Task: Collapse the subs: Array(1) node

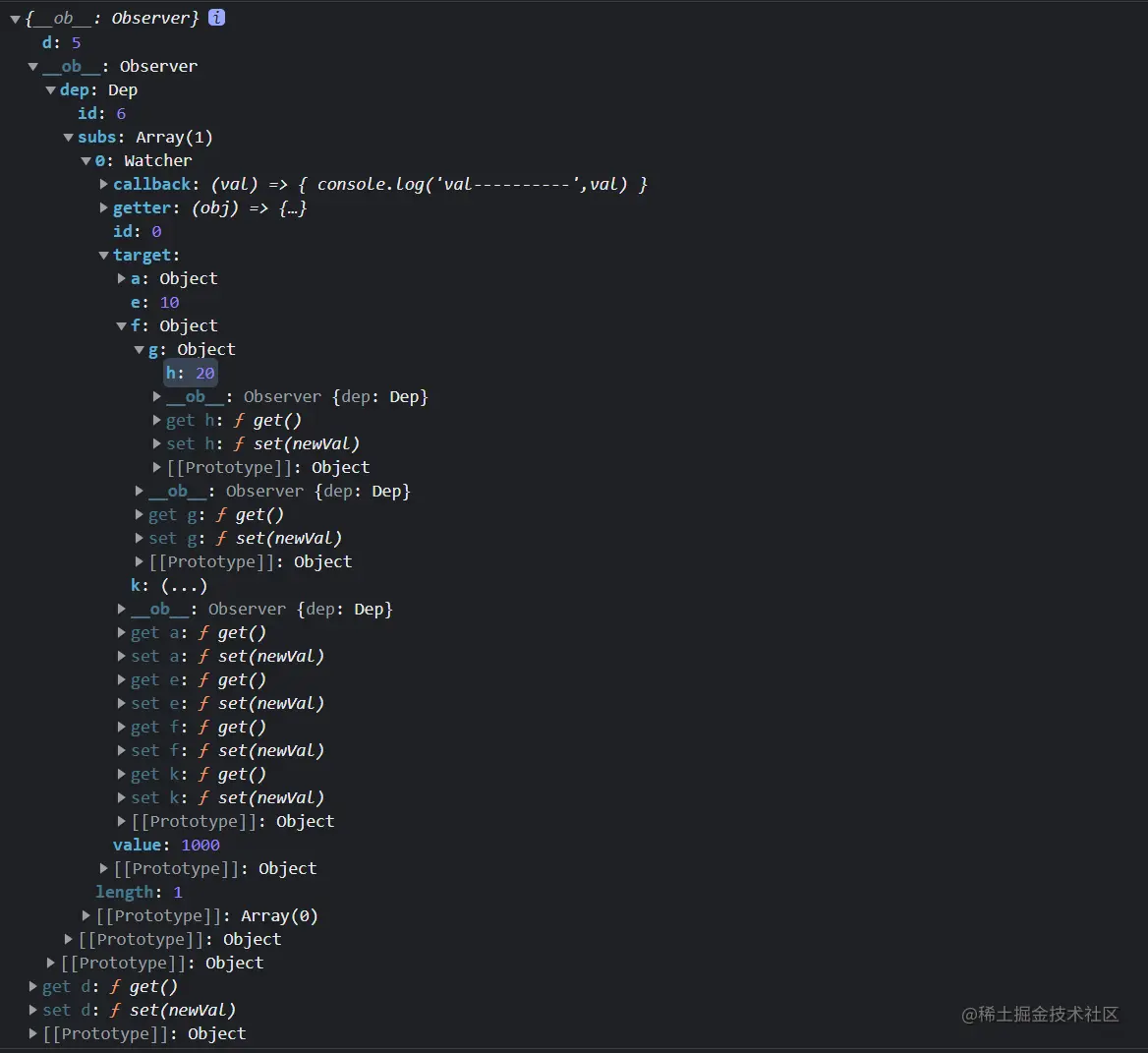Action: click(x=68, y=137)
